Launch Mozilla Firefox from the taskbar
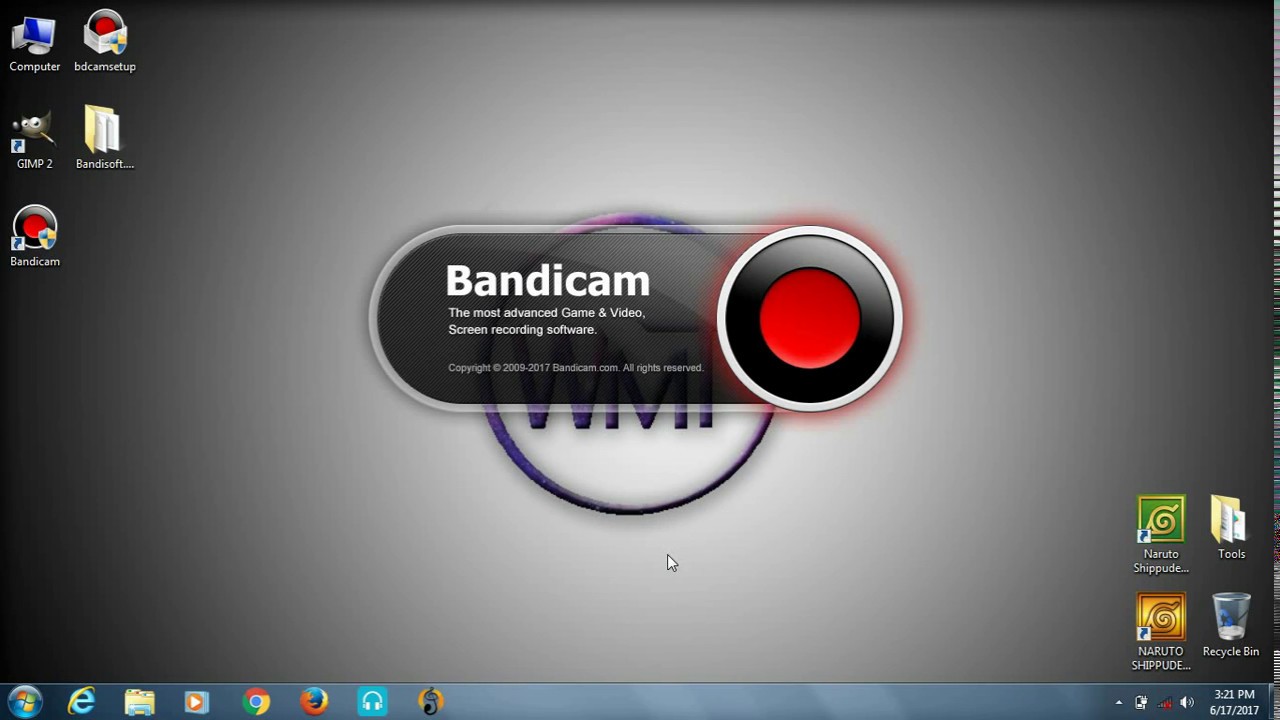 (314, 702)
